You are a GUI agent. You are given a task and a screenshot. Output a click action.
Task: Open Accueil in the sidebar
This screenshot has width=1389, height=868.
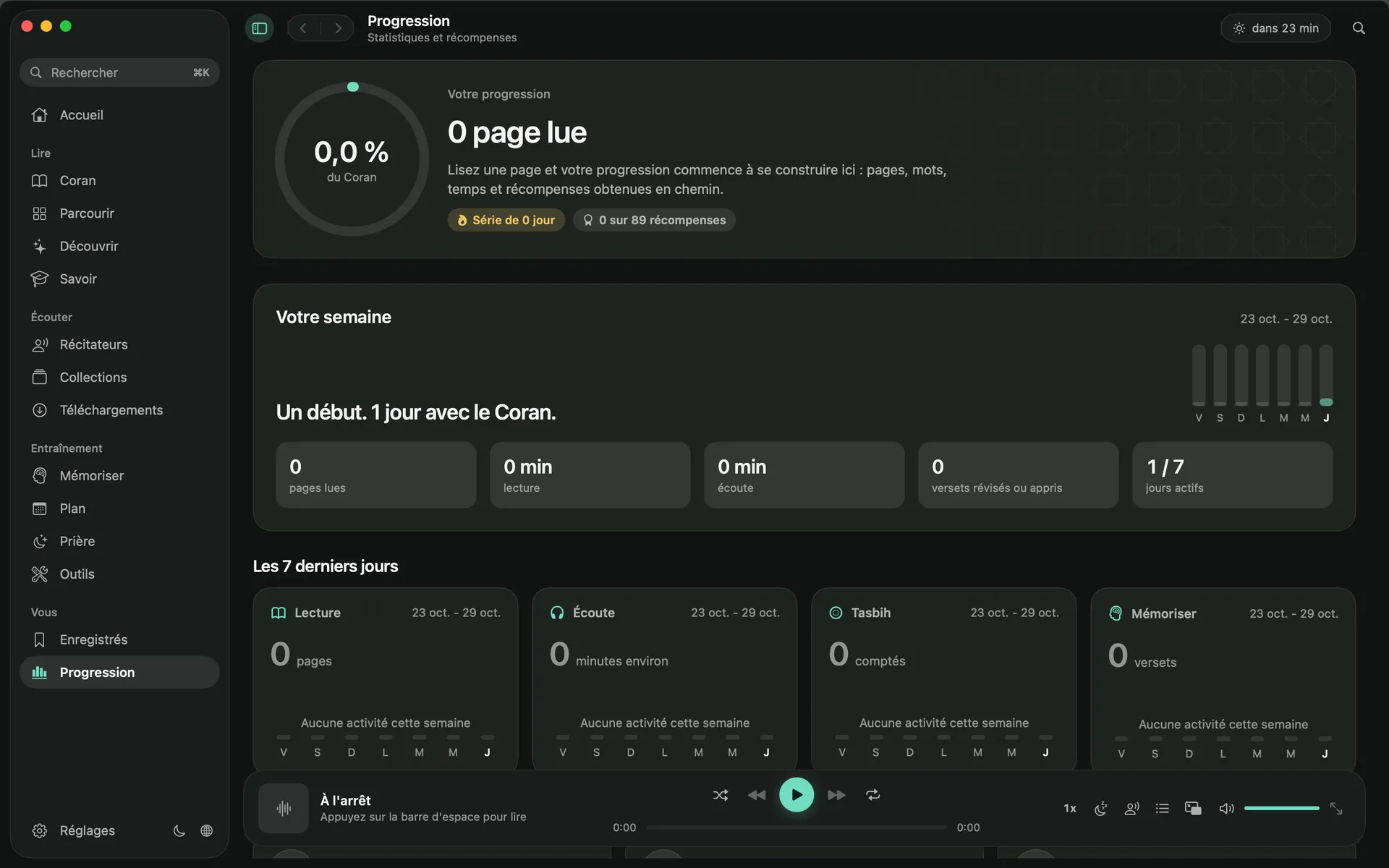tap(119, 115)
